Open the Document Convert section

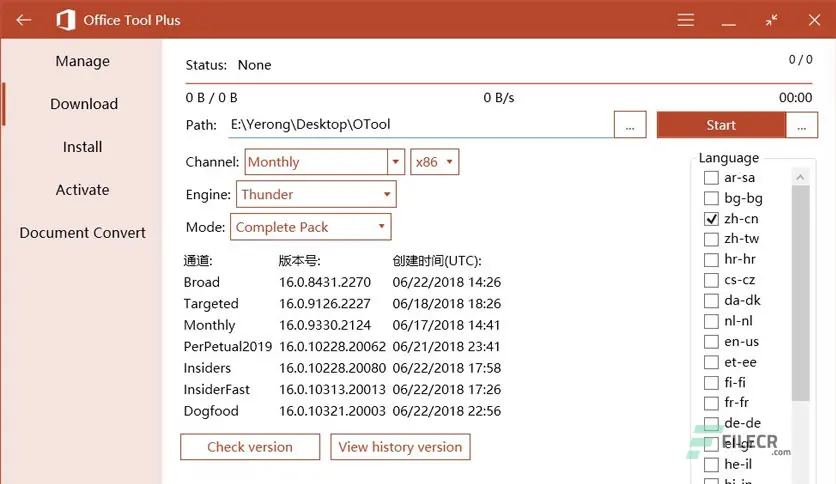(83, 233)
